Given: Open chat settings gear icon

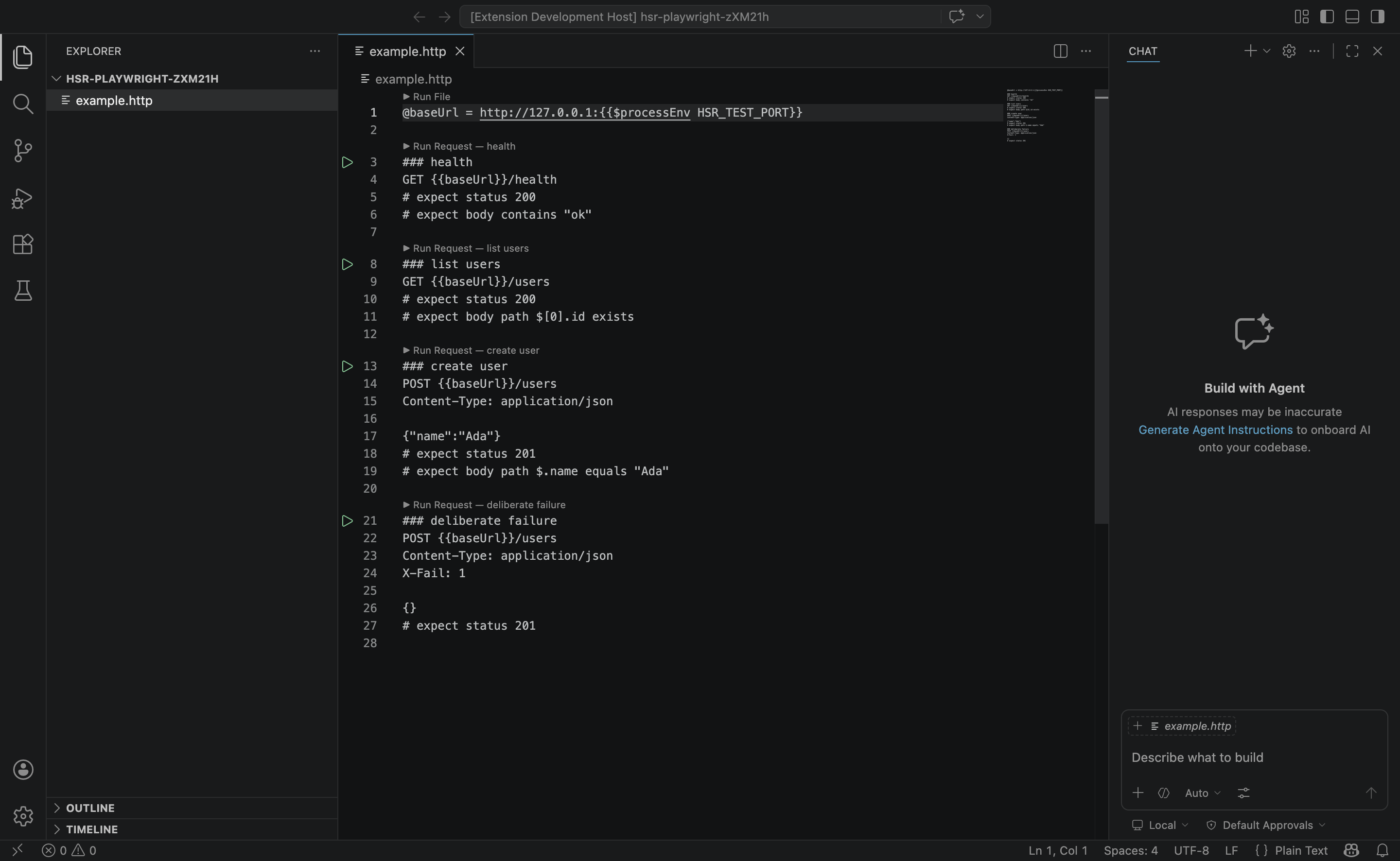Looking at the screenshot, I should [x=1289, y=51].
